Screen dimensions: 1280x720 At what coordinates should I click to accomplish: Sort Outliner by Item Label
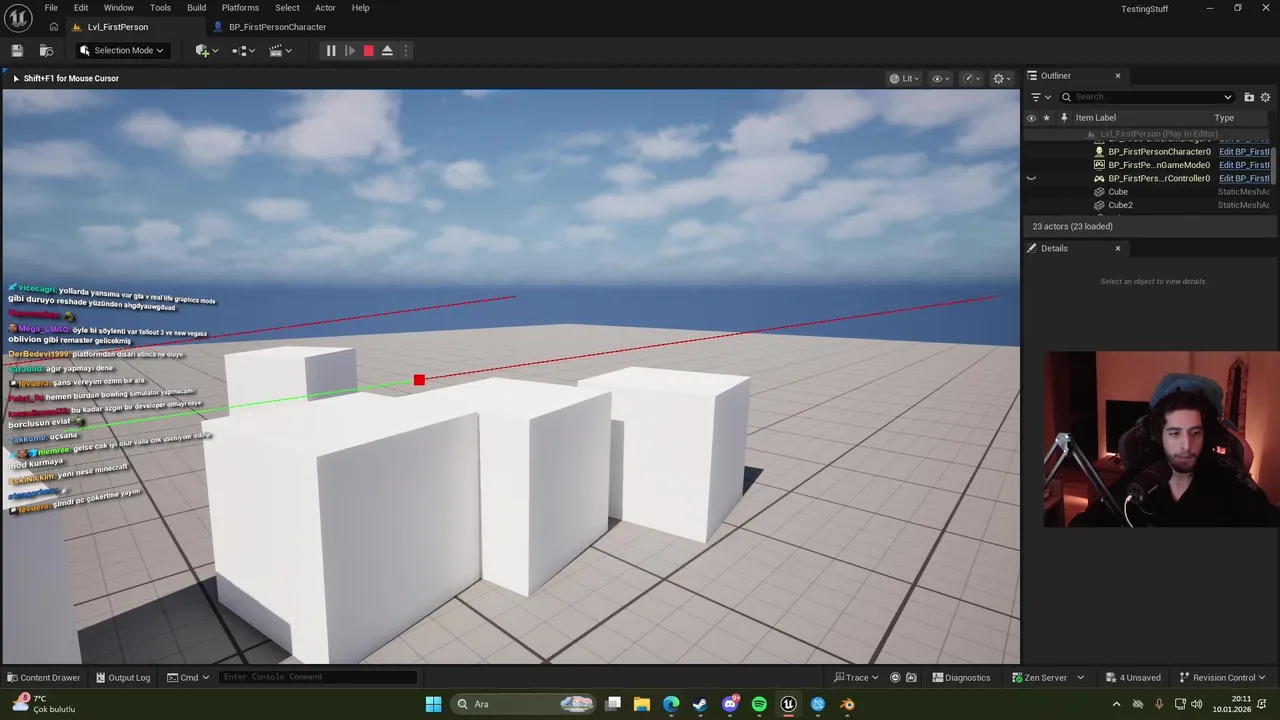(1095, 118)
